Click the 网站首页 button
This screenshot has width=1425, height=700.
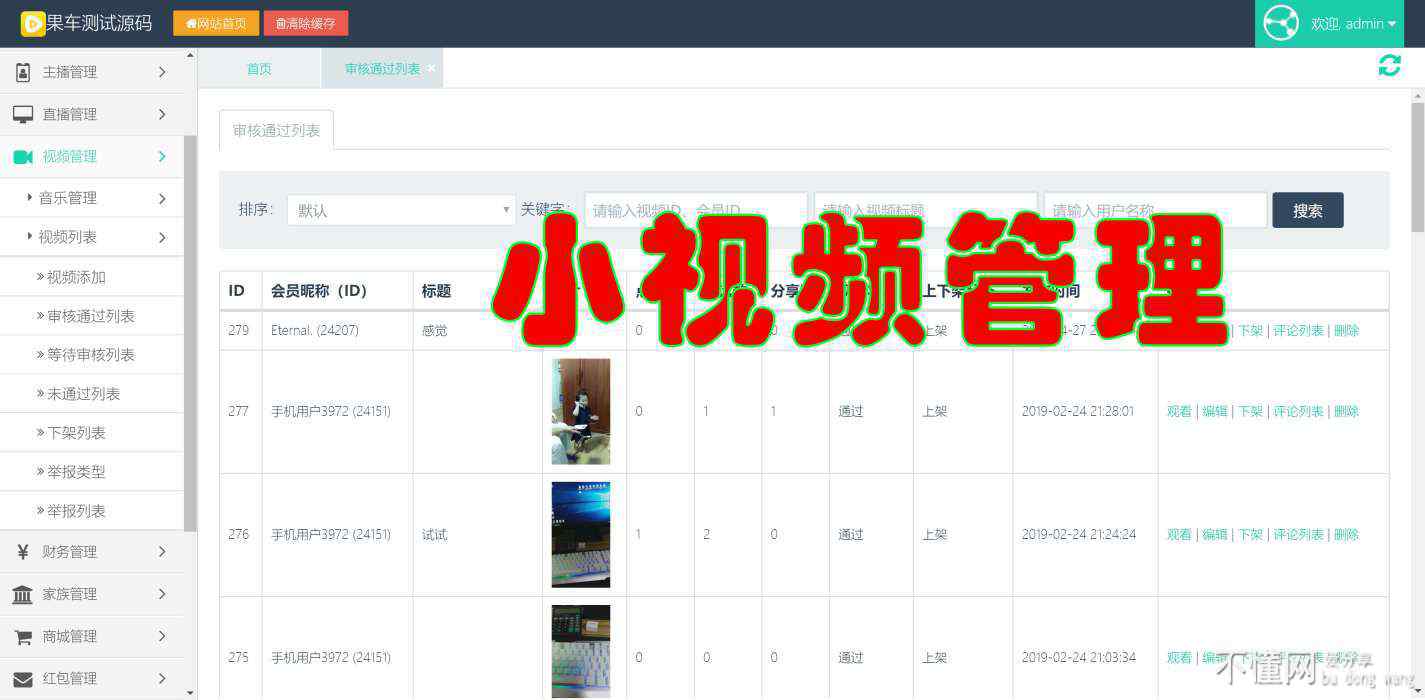point(216,23)
